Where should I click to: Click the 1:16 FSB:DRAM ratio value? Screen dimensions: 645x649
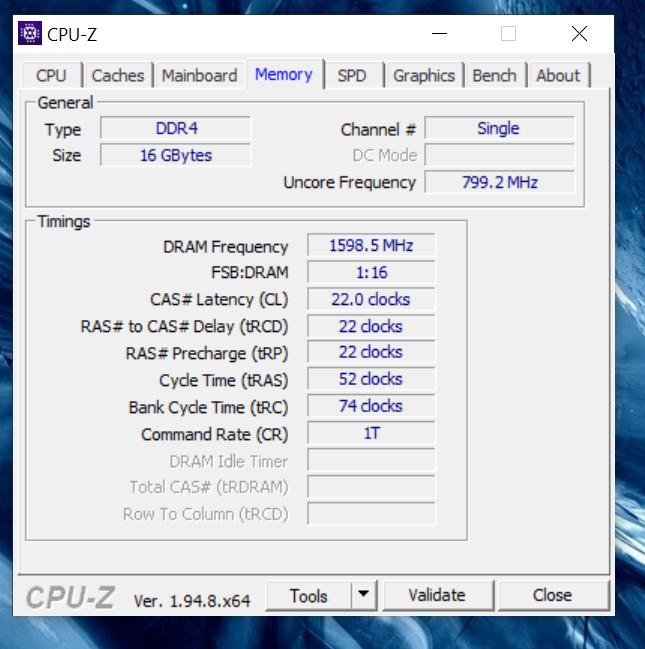tap(371, 272)
